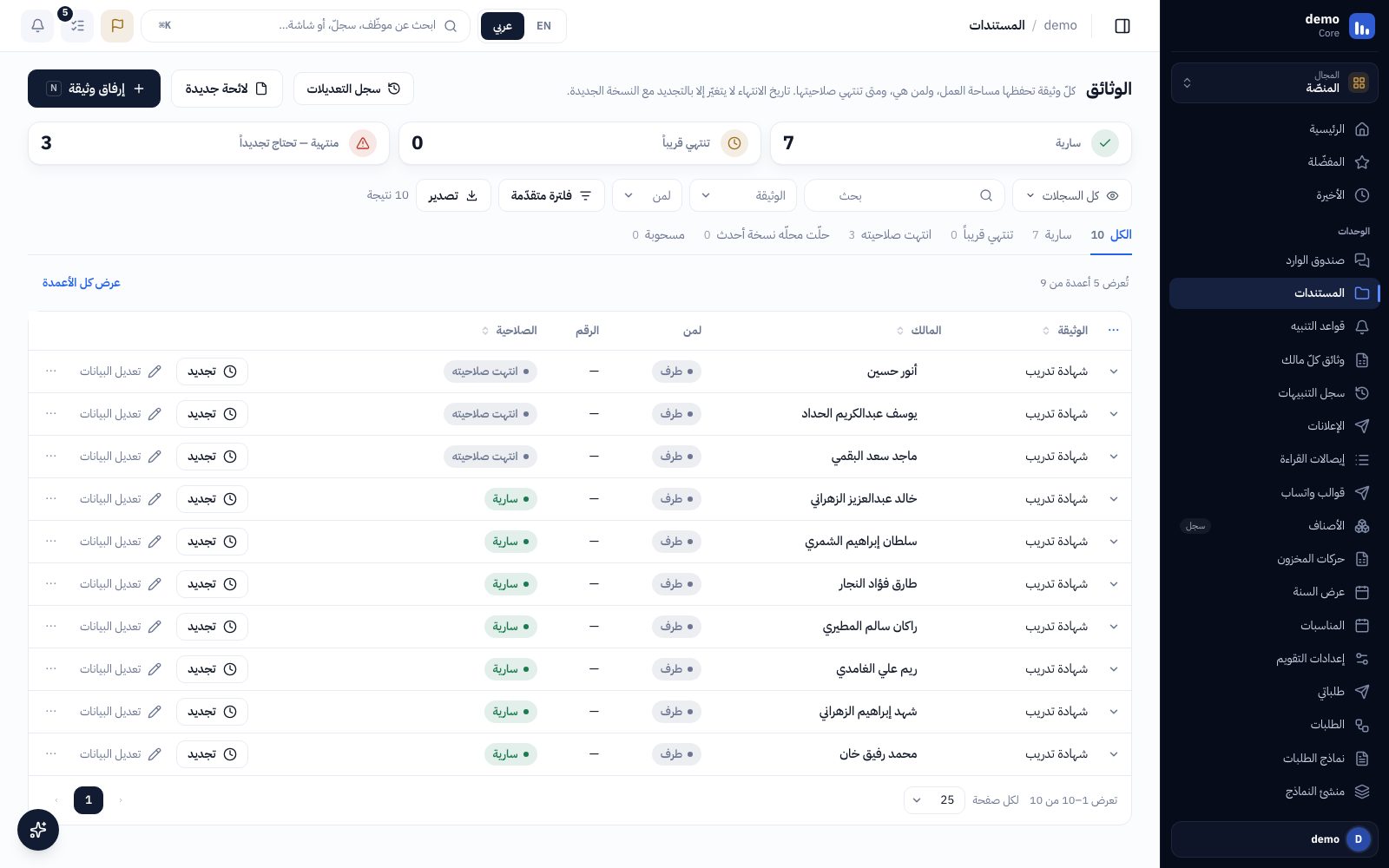1389x868 pixels.
Task: Open قوالب واتساب in sidebar
Action: click(x=1274, y=493)
